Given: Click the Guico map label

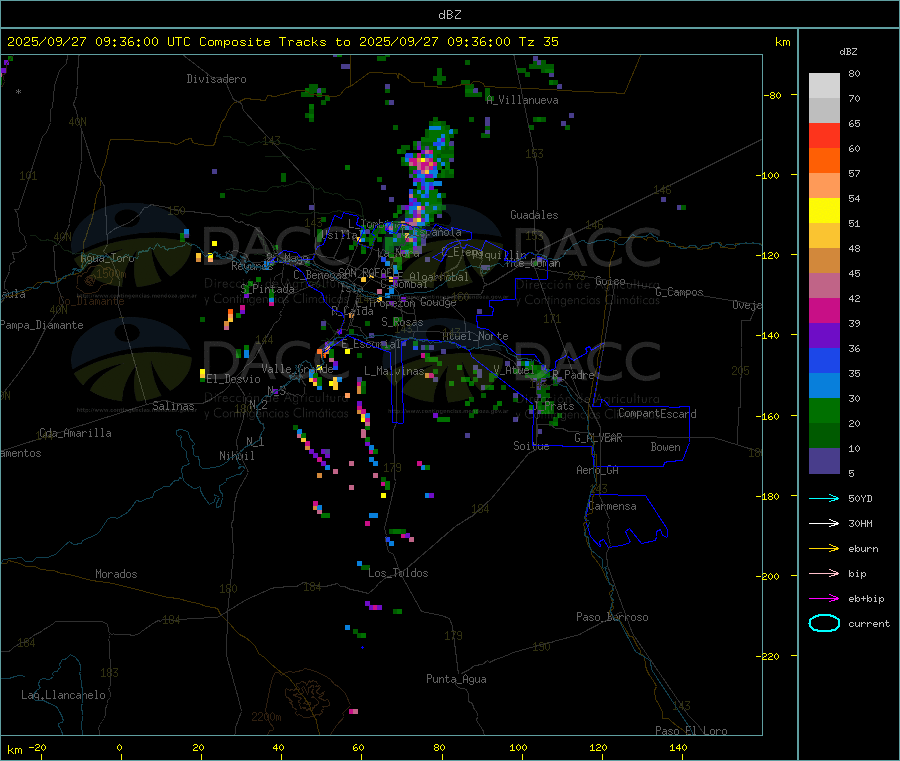Looking at the screenshot, I should tap(610, 281).
